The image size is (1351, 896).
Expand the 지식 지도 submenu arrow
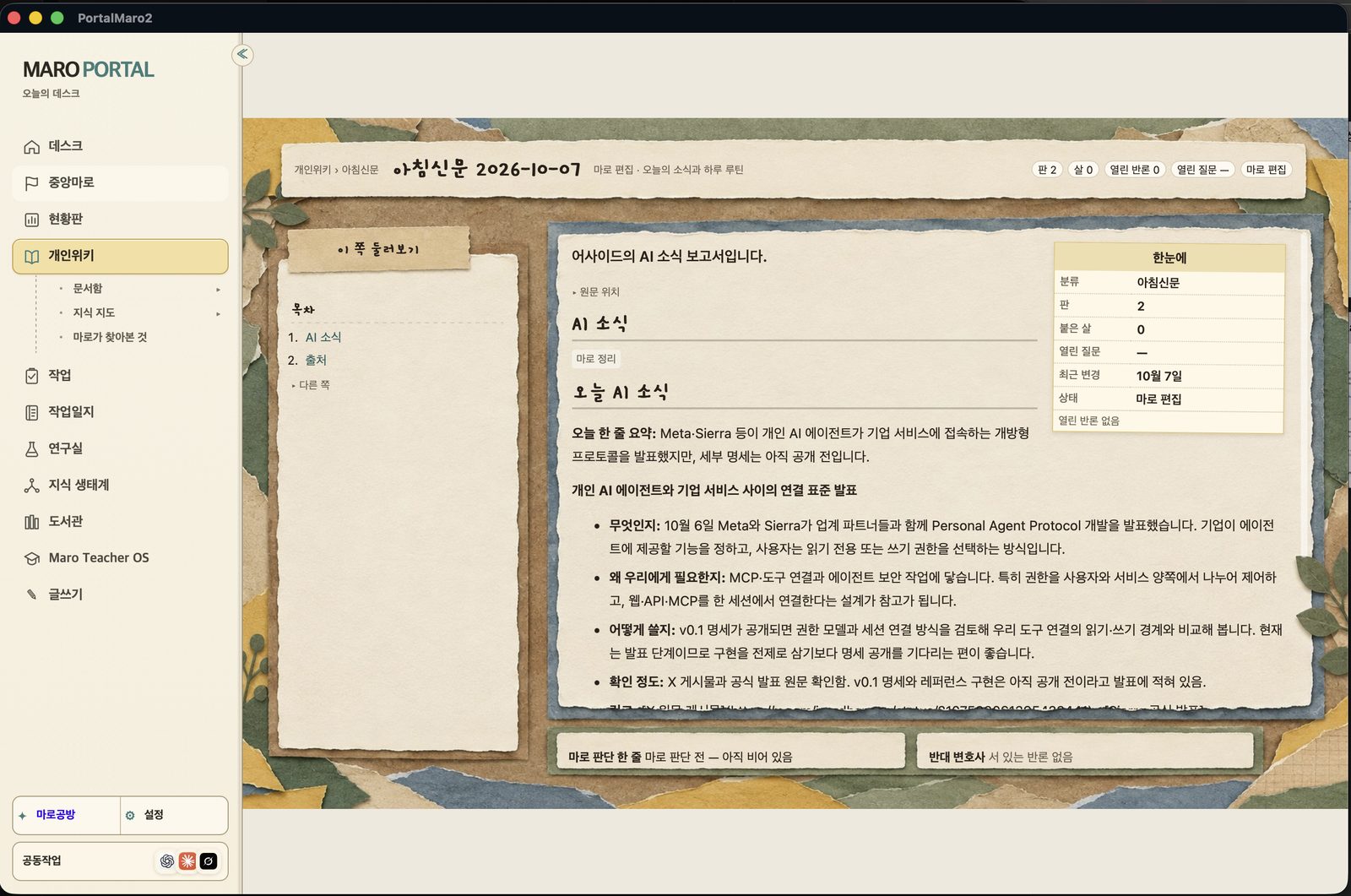pos(218,314)
